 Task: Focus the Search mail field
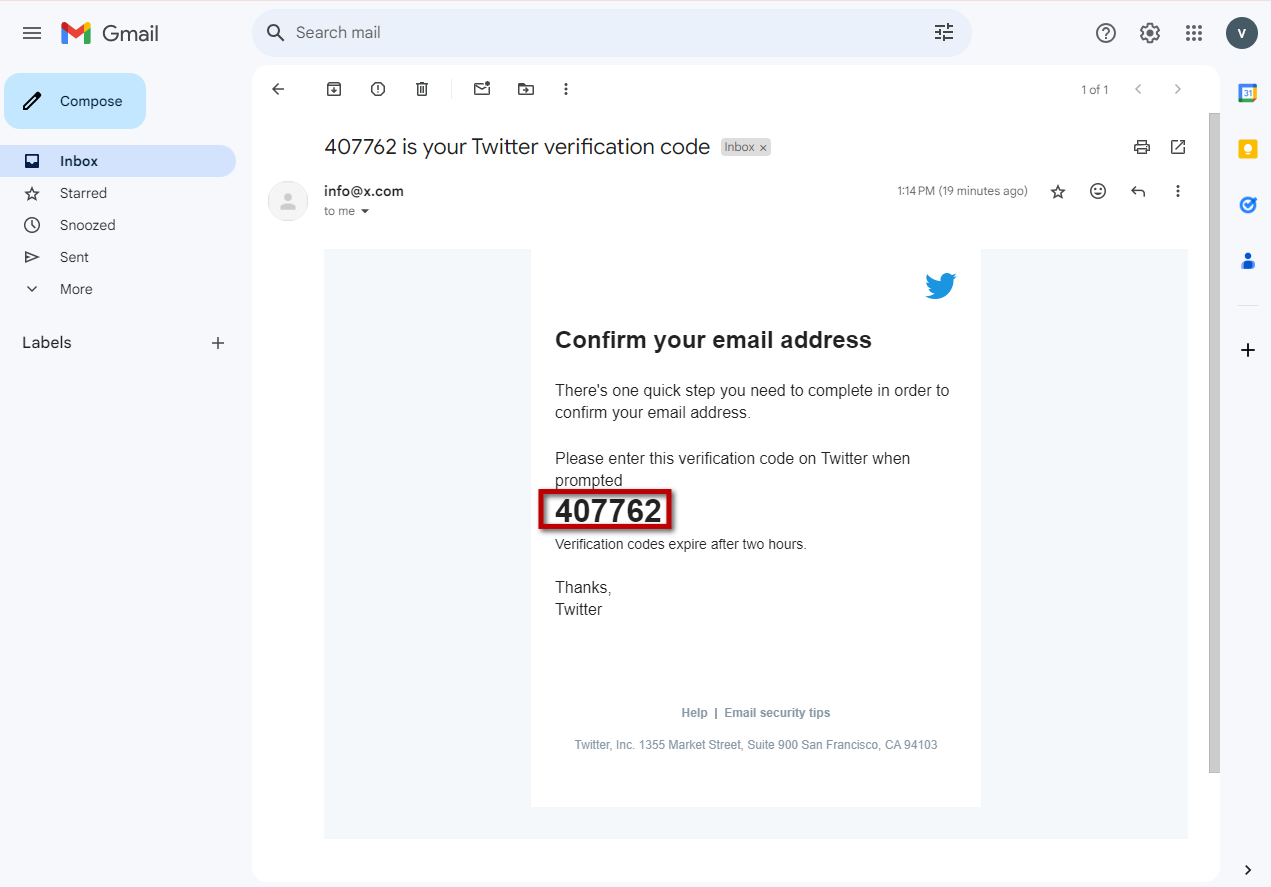[610, 33]
